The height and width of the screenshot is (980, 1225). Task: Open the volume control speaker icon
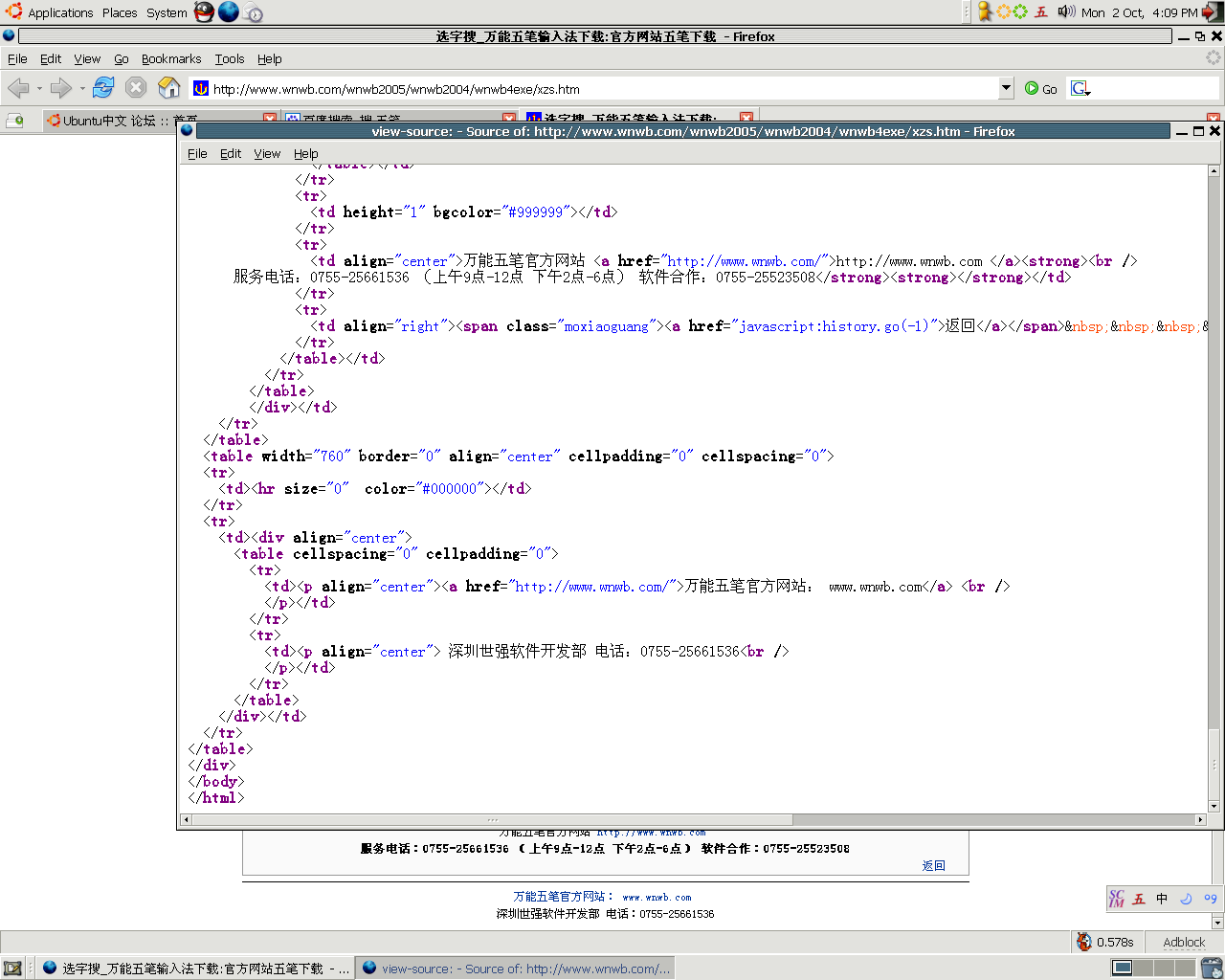[1066, 11]
